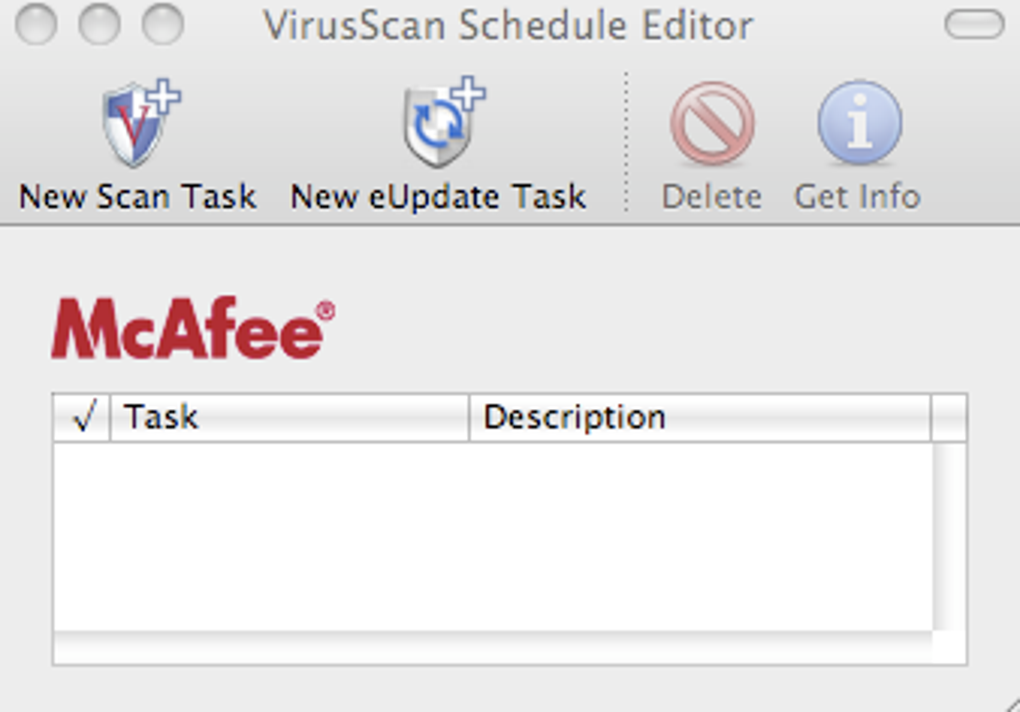Click the blank rightmost column header corner
This screenshot has width=1020, height=712.
click(949, 418)
